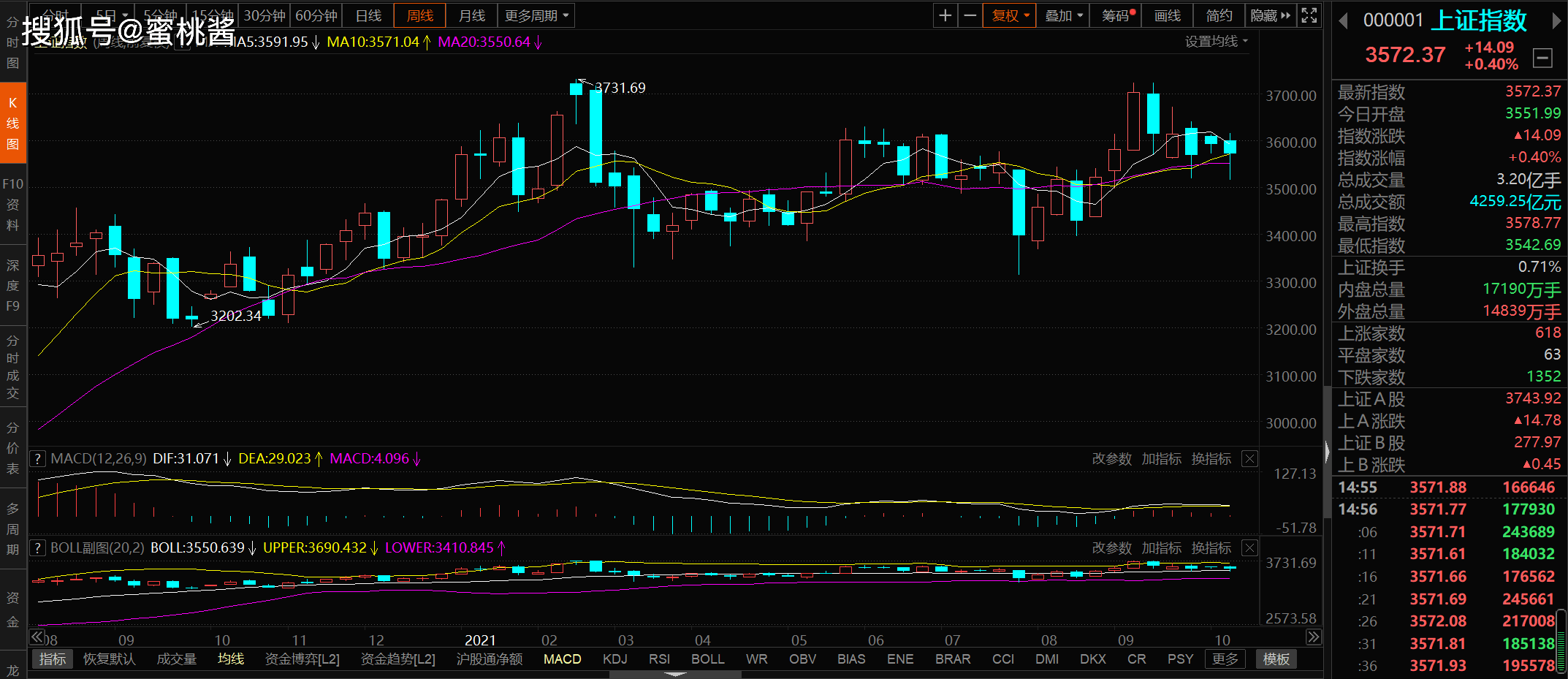
Task: Click the horizontal chart scrollbar thumb
Action: coord(675,675)
